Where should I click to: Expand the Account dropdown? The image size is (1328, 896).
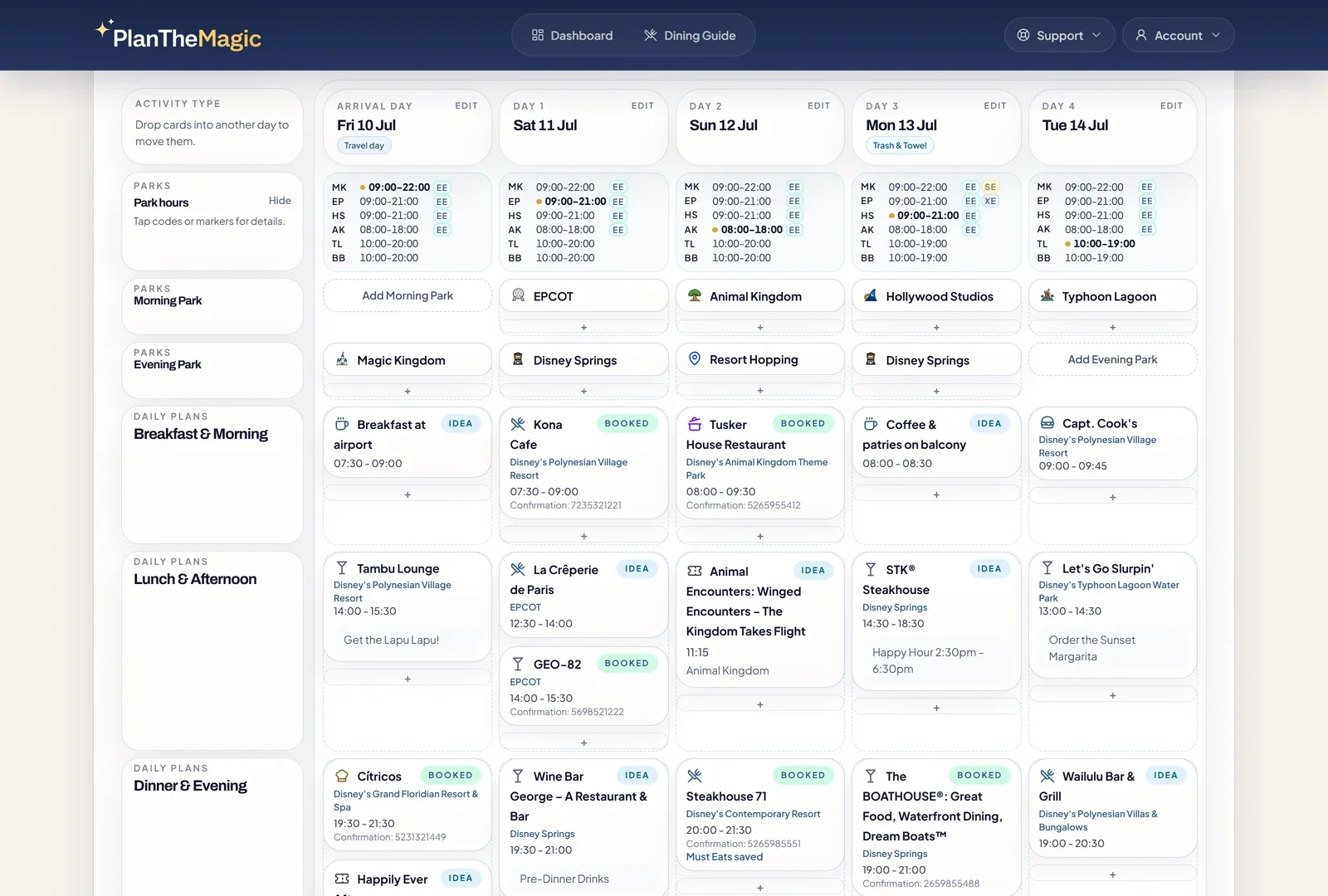[x=1178, y=36]
